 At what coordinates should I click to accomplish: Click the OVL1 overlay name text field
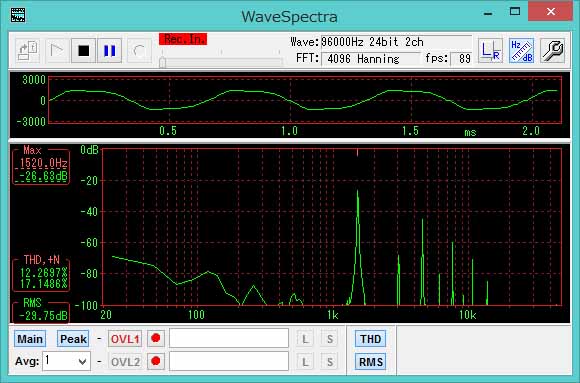pos(229,338)
